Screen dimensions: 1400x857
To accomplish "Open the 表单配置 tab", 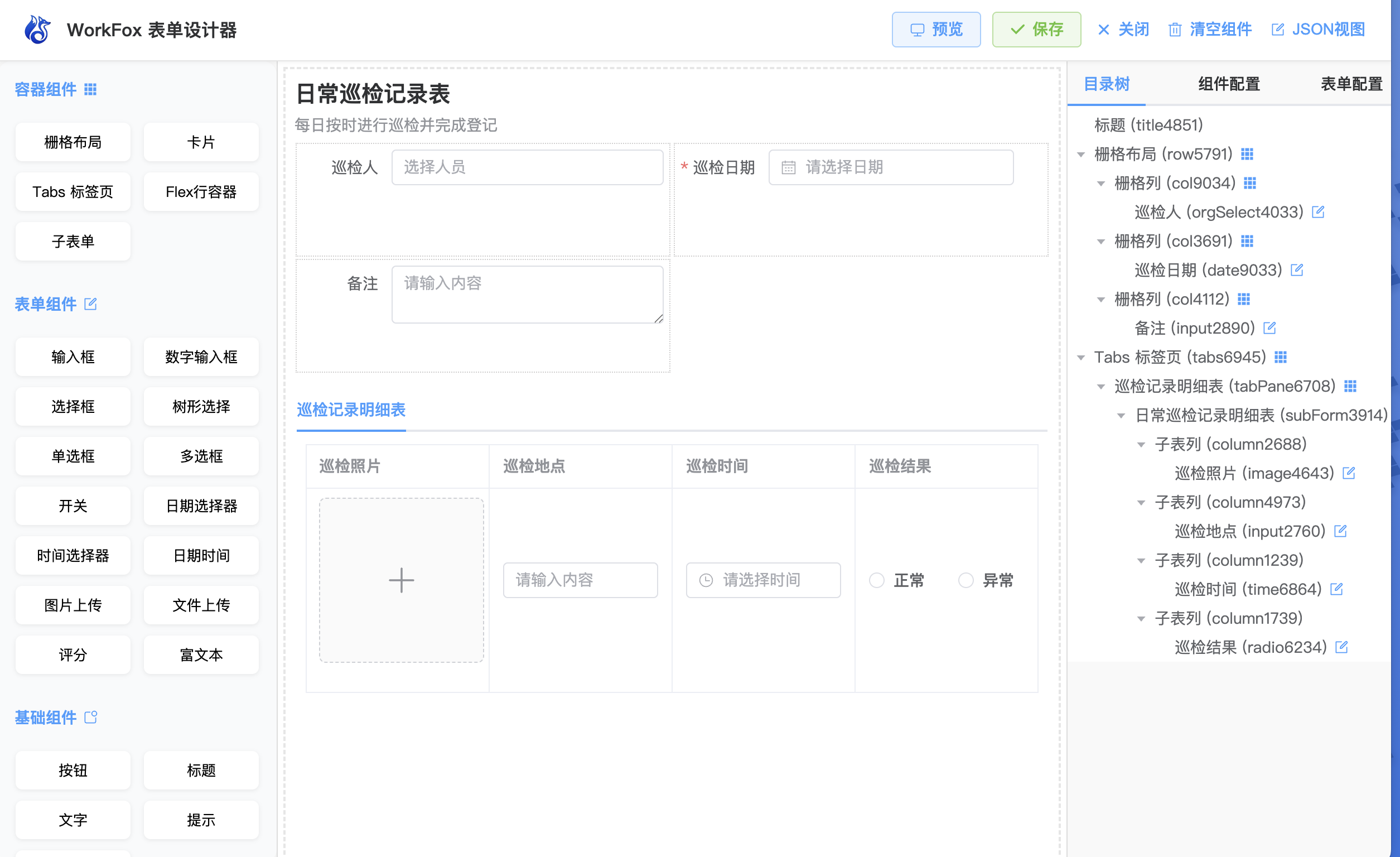I will 1351,84.
